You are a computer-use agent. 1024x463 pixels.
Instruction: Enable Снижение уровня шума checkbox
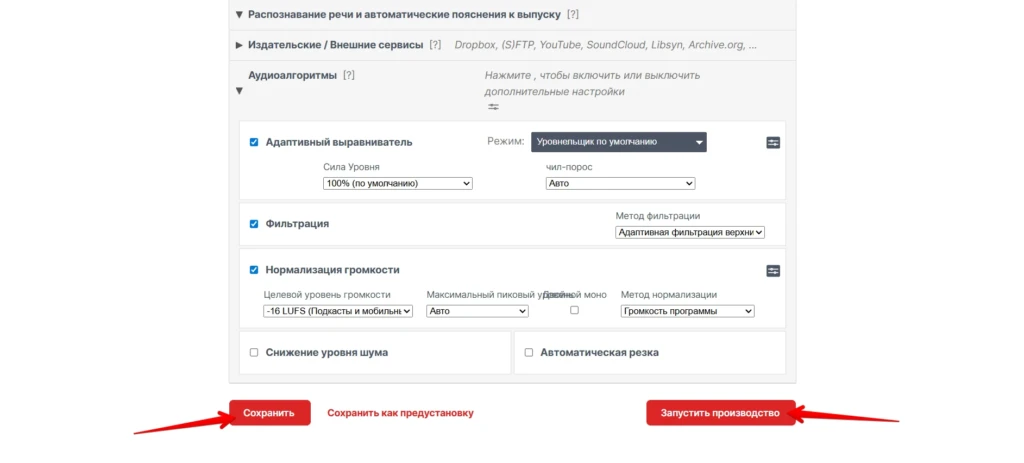pos(254,353)
